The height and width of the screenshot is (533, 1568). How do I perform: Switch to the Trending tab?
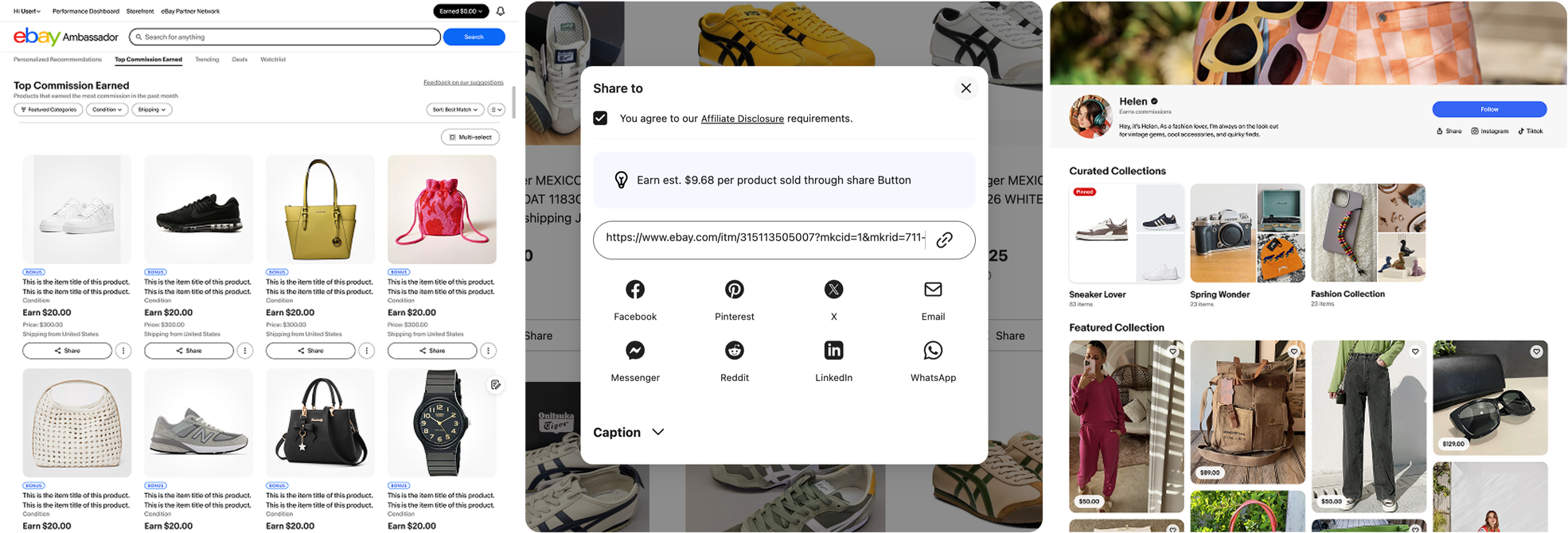[x=207, y=60]
